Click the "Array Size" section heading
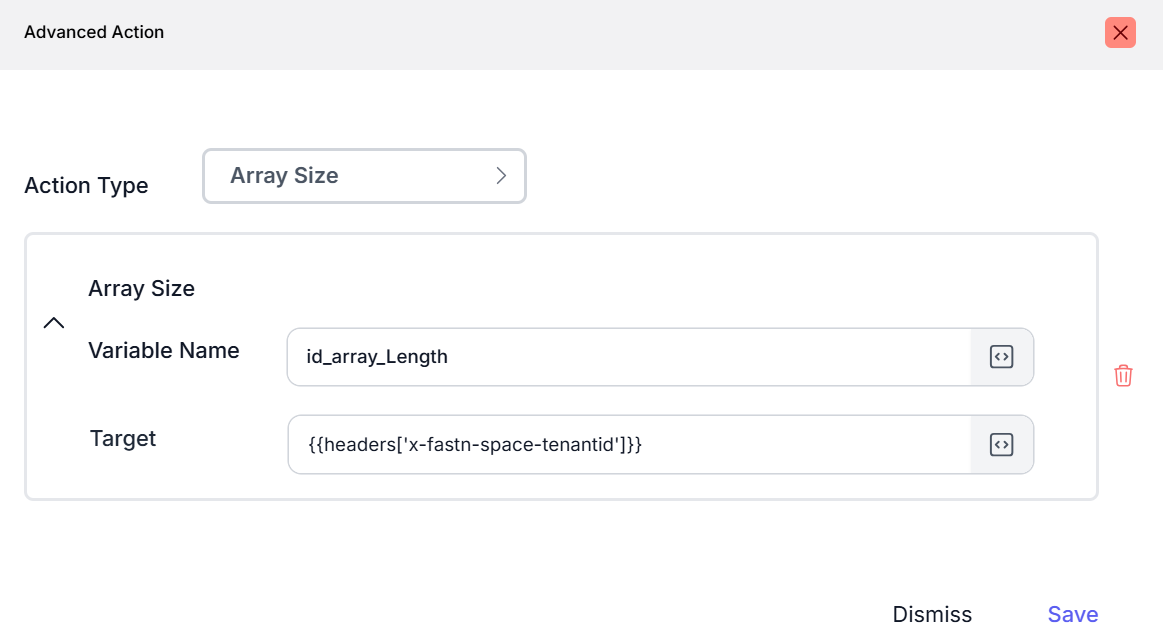 pyautogui.click(x=141, y=289)
